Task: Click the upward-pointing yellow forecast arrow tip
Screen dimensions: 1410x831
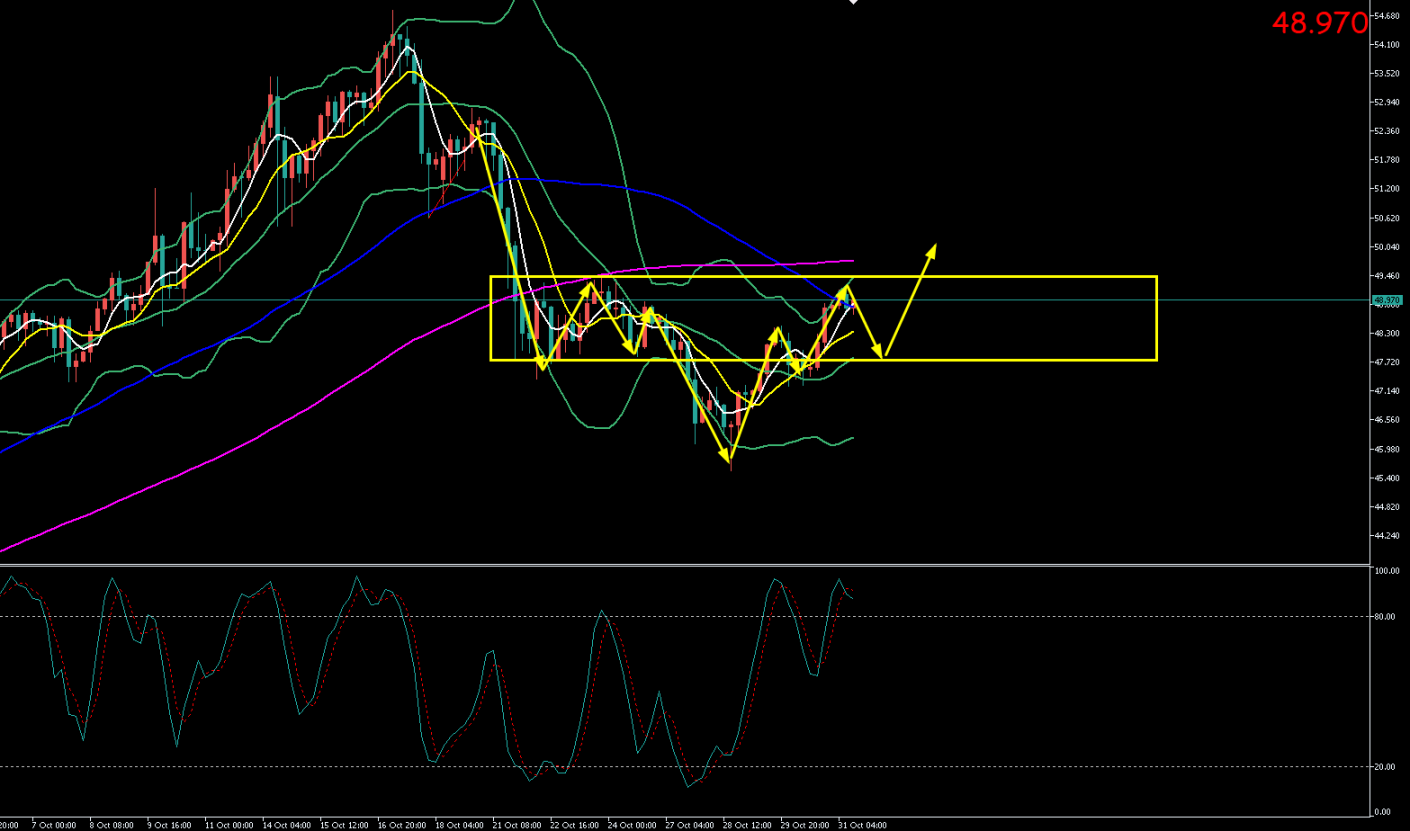Action: point(934,246)
